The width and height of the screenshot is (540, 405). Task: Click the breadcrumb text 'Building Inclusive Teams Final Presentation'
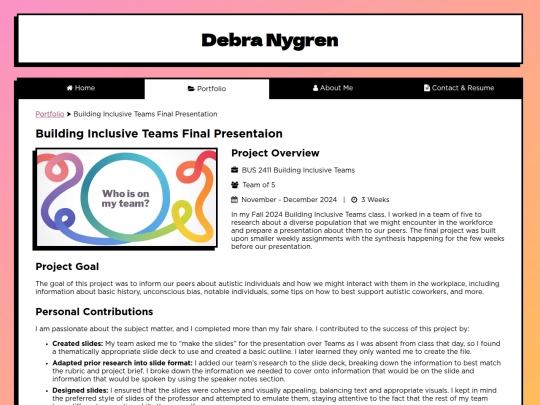point(145,114)
